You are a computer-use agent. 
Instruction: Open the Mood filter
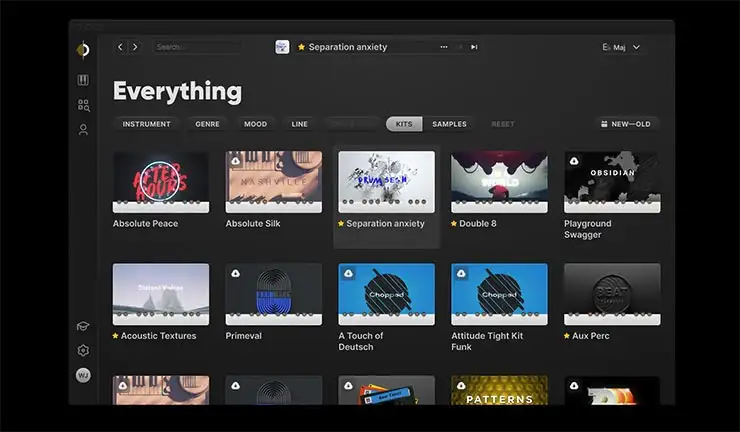[255, 124]
